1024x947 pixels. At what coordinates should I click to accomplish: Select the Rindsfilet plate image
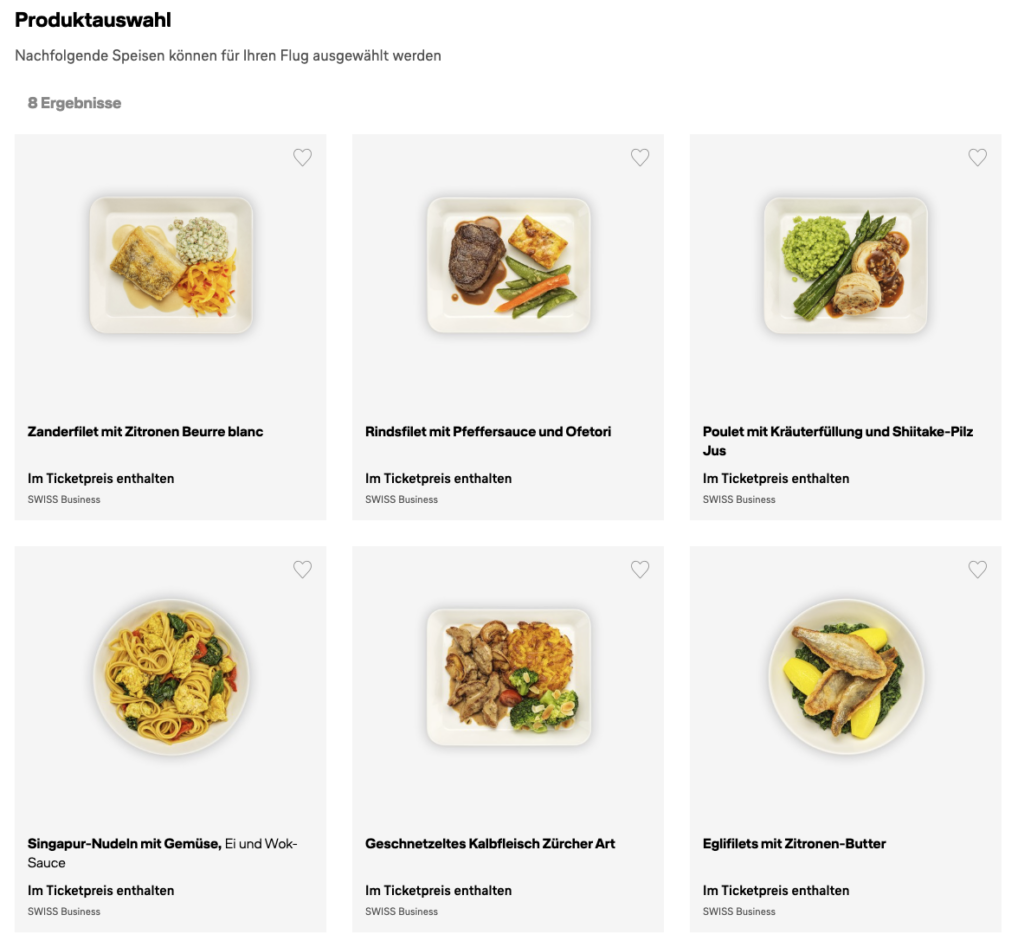(x=509, y=265)
